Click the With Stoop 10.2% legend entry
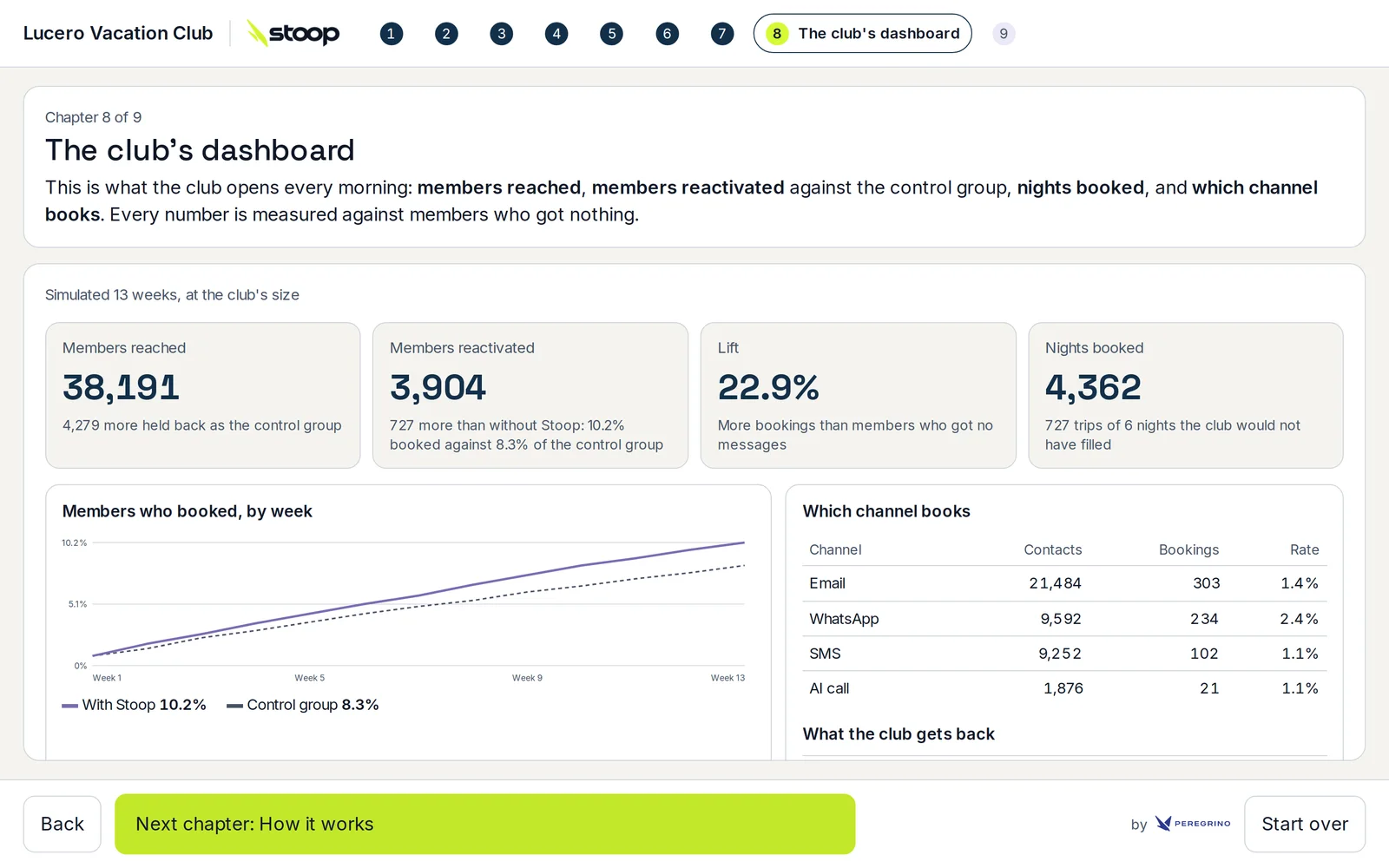The image size is (1389, 868). click(135, 705)
